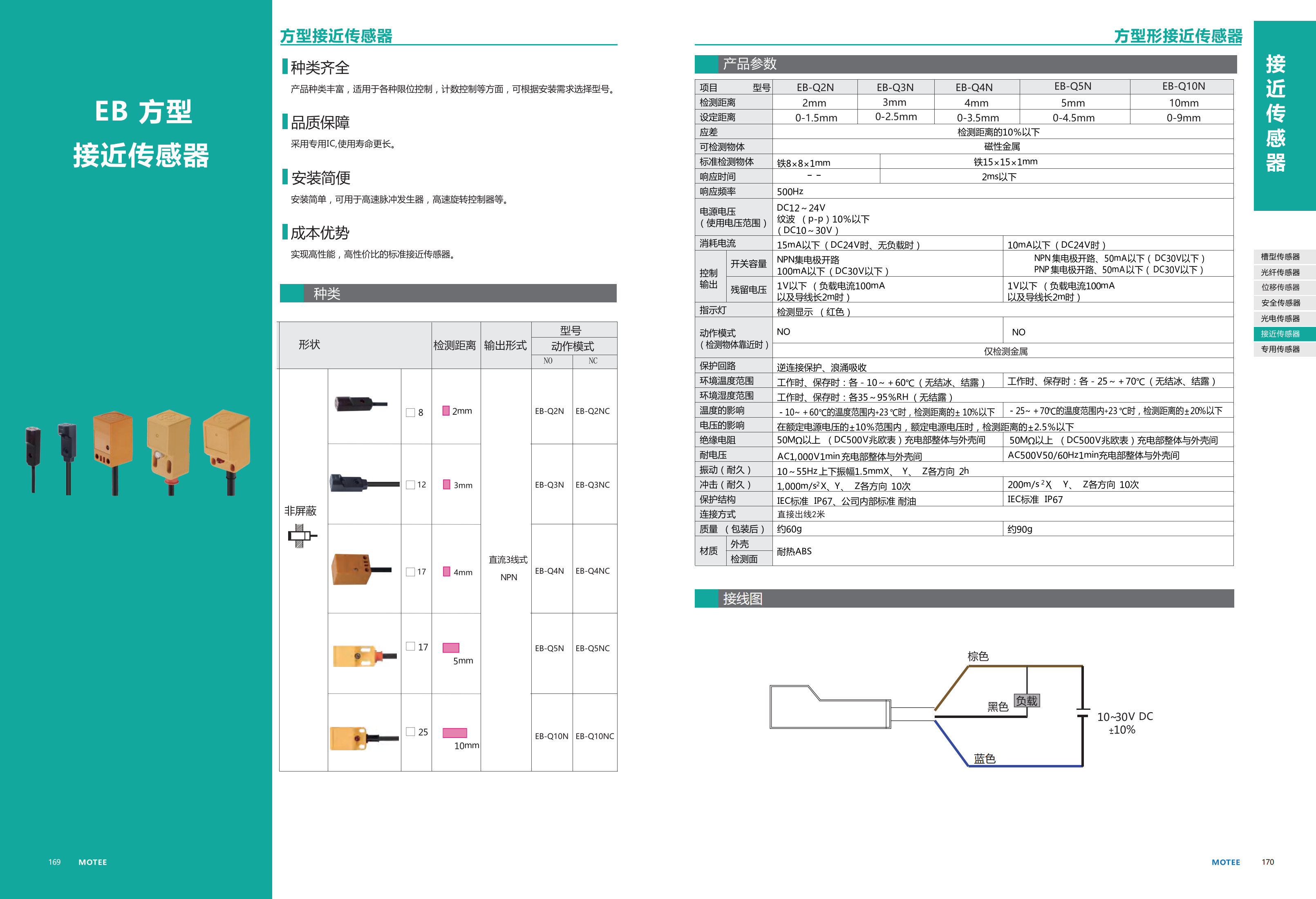Click the EB-Q3N sensor product thumbnail
The width and height of the screenshot is (1316, 899).
[364, 483]
